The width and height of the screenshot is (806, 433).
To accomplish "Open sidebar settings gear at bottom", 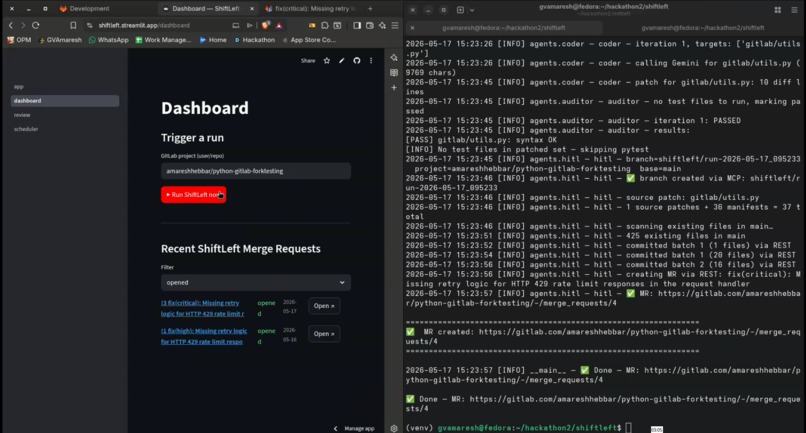I will pyautogui.click(x=394, y=428).
